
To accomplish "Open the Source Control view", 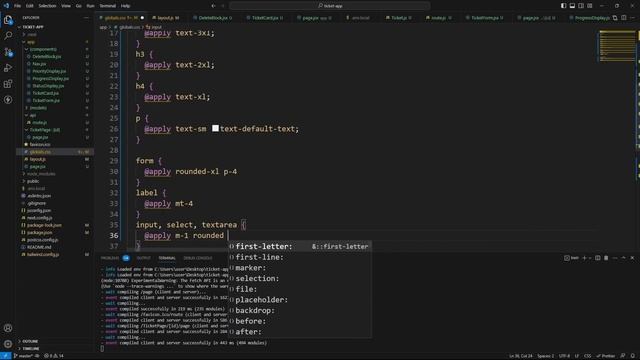I will click(8, 52).
